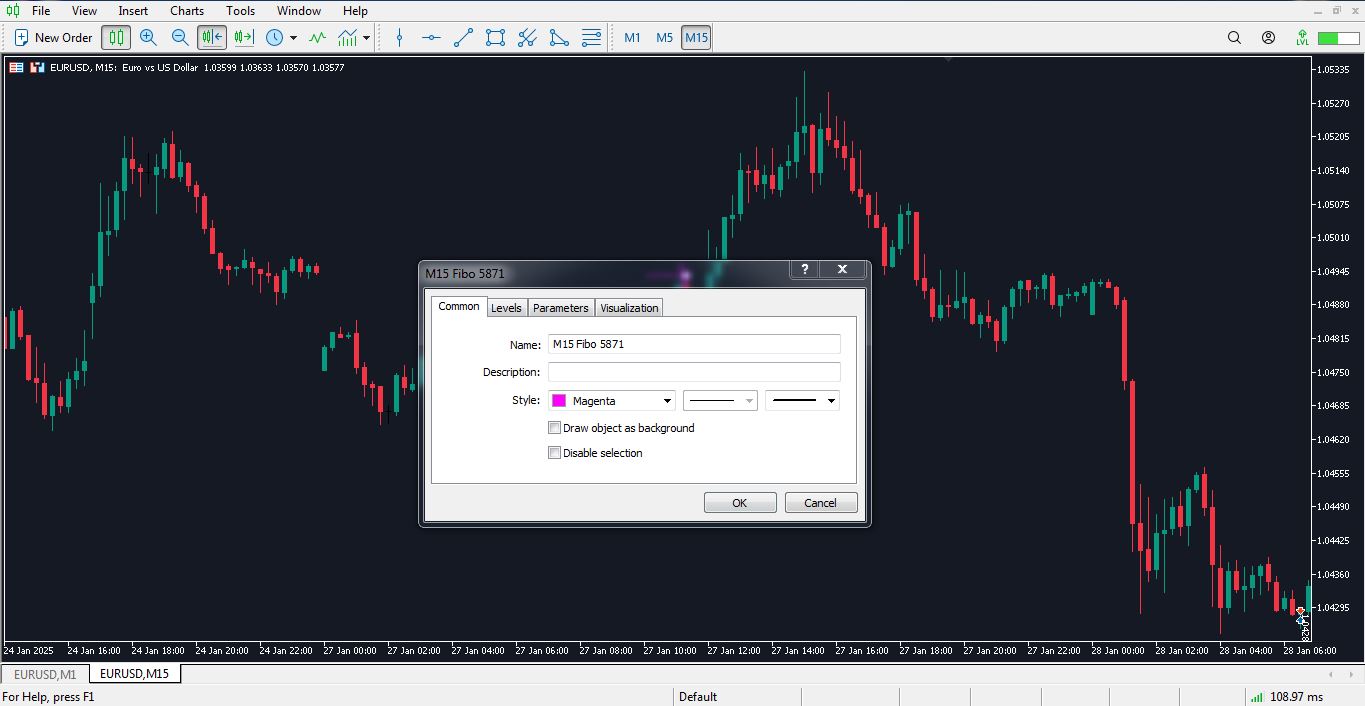1365x706 pixels.
Task: Open the line thickness dropdown
Action: (830, 400)
